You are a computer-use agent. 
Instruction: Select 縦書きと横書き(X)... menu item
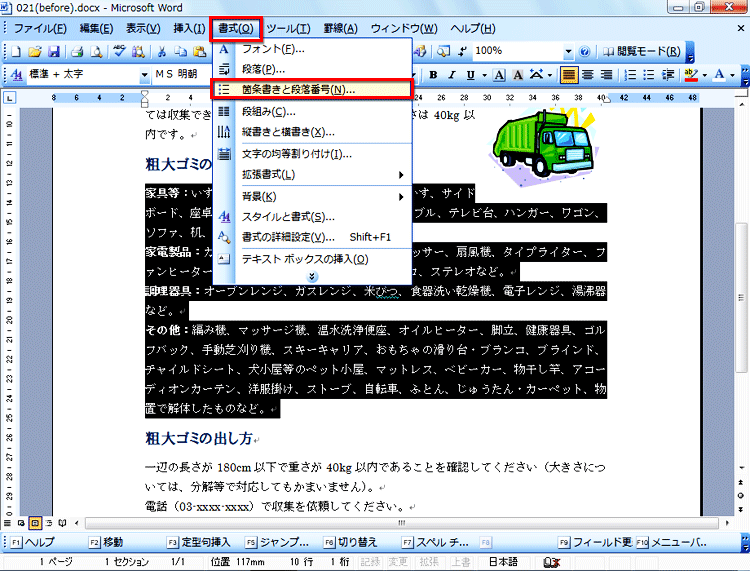[x=312, y=132]
